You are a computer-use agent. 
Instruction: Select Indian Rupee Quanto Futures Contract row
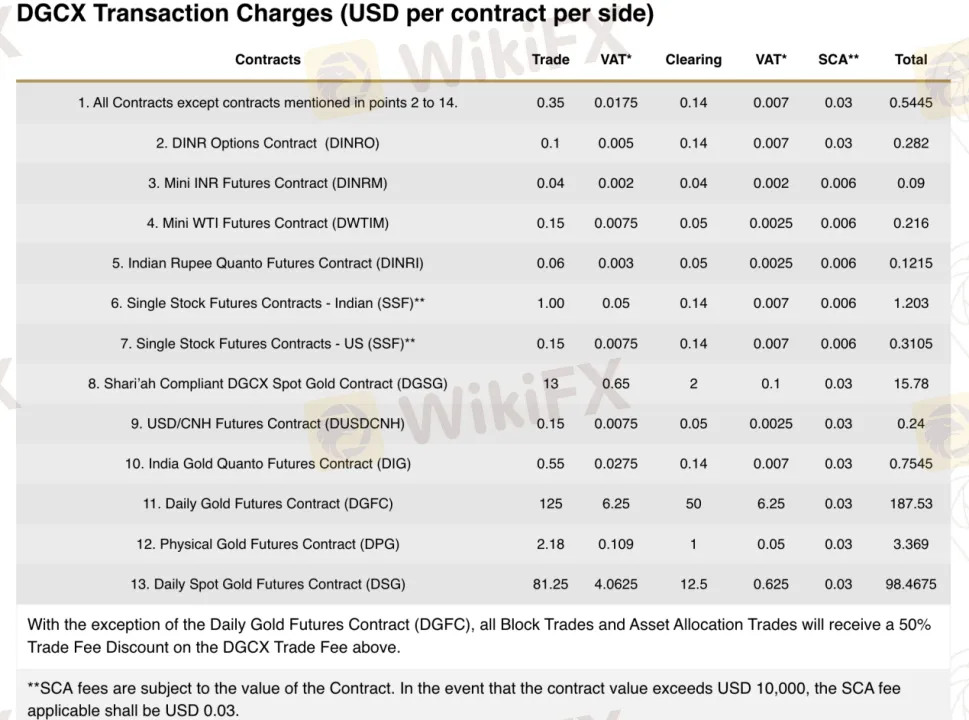click(x=483, y=263)
